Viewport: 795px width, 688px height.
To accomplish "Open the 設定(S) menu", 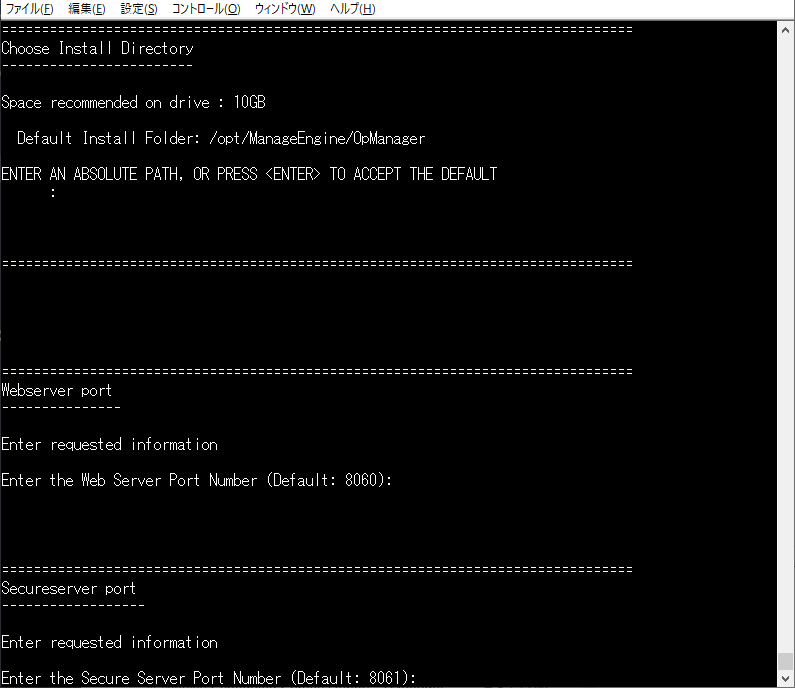I will (x=139, y=9).
